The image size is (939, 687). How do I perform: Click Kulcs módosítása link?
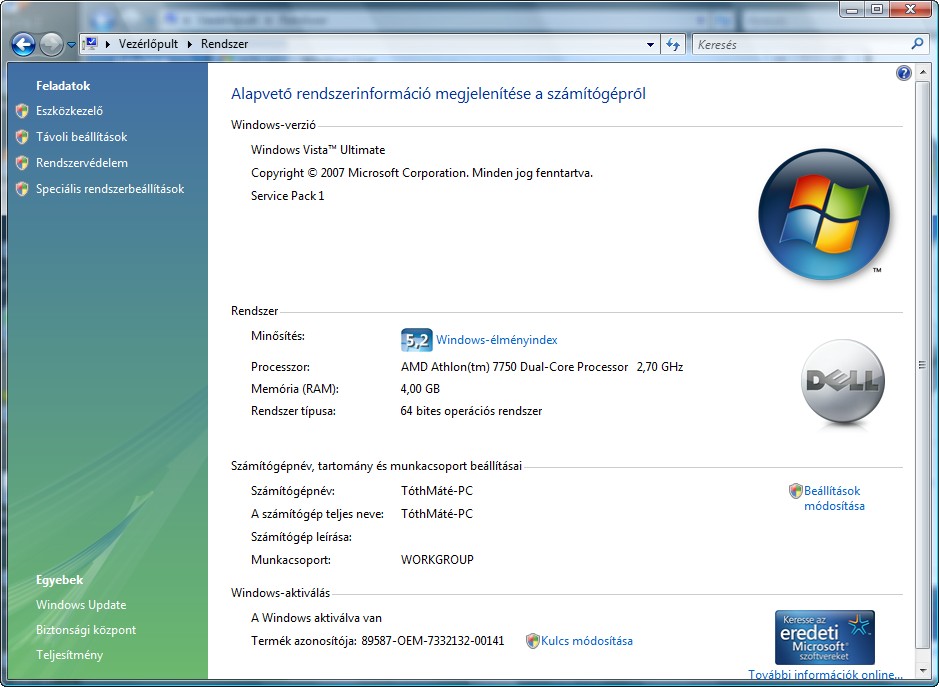coord(586,641)
